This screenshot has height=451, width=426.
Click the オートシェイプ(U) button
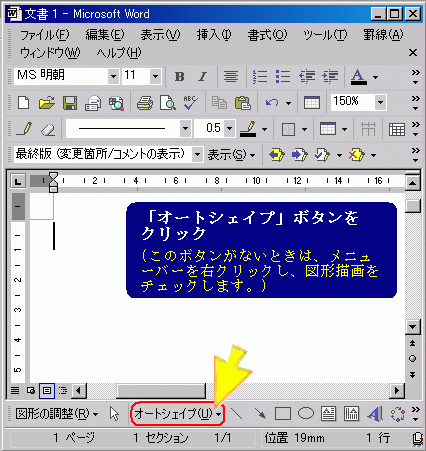coord(177,414)
